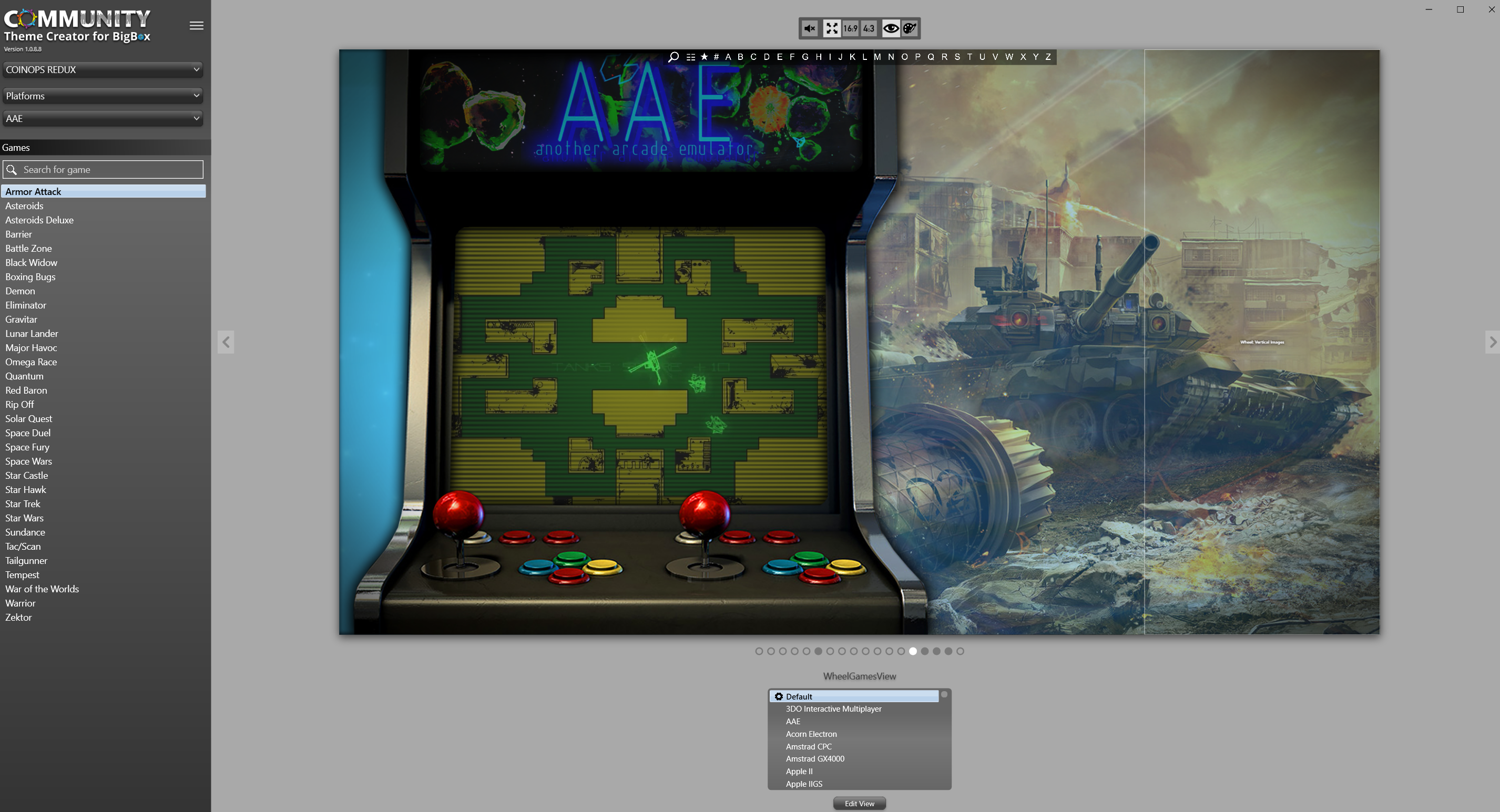Image resolution: width=1500 pixels, height=812 pixels.
Task: Go to previous view with left arrow
Action: (226, 342)
